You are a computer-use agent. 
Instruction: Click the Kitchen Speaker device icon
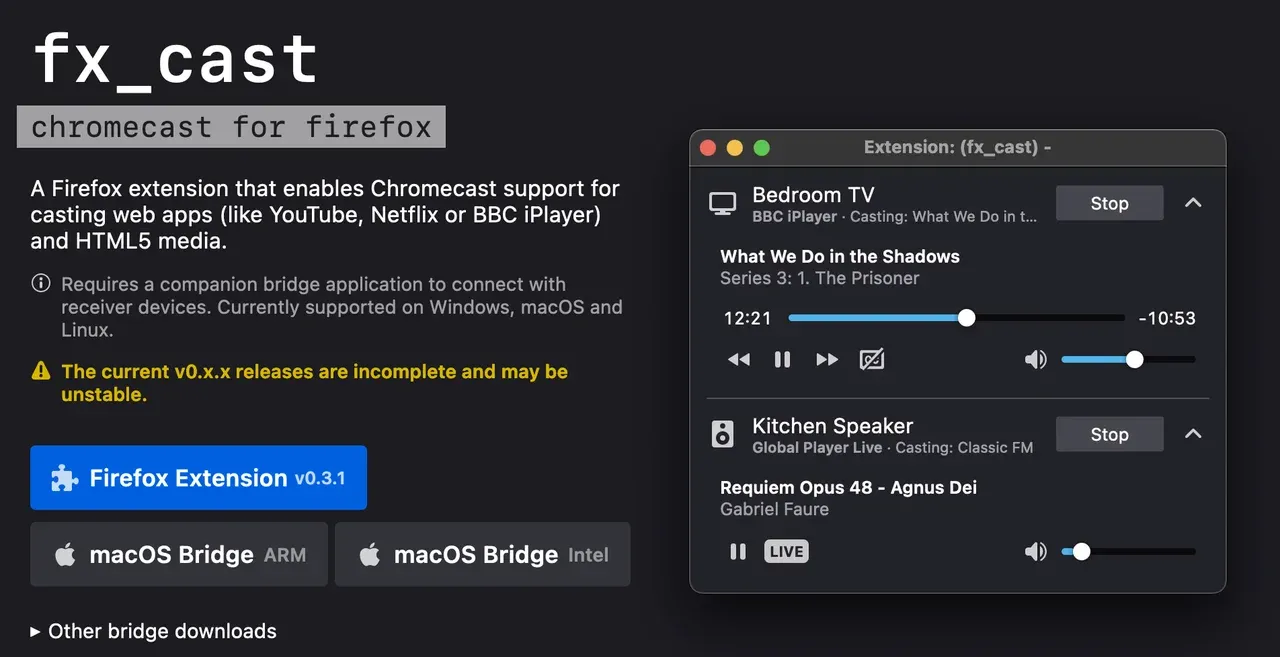point(722,434)
